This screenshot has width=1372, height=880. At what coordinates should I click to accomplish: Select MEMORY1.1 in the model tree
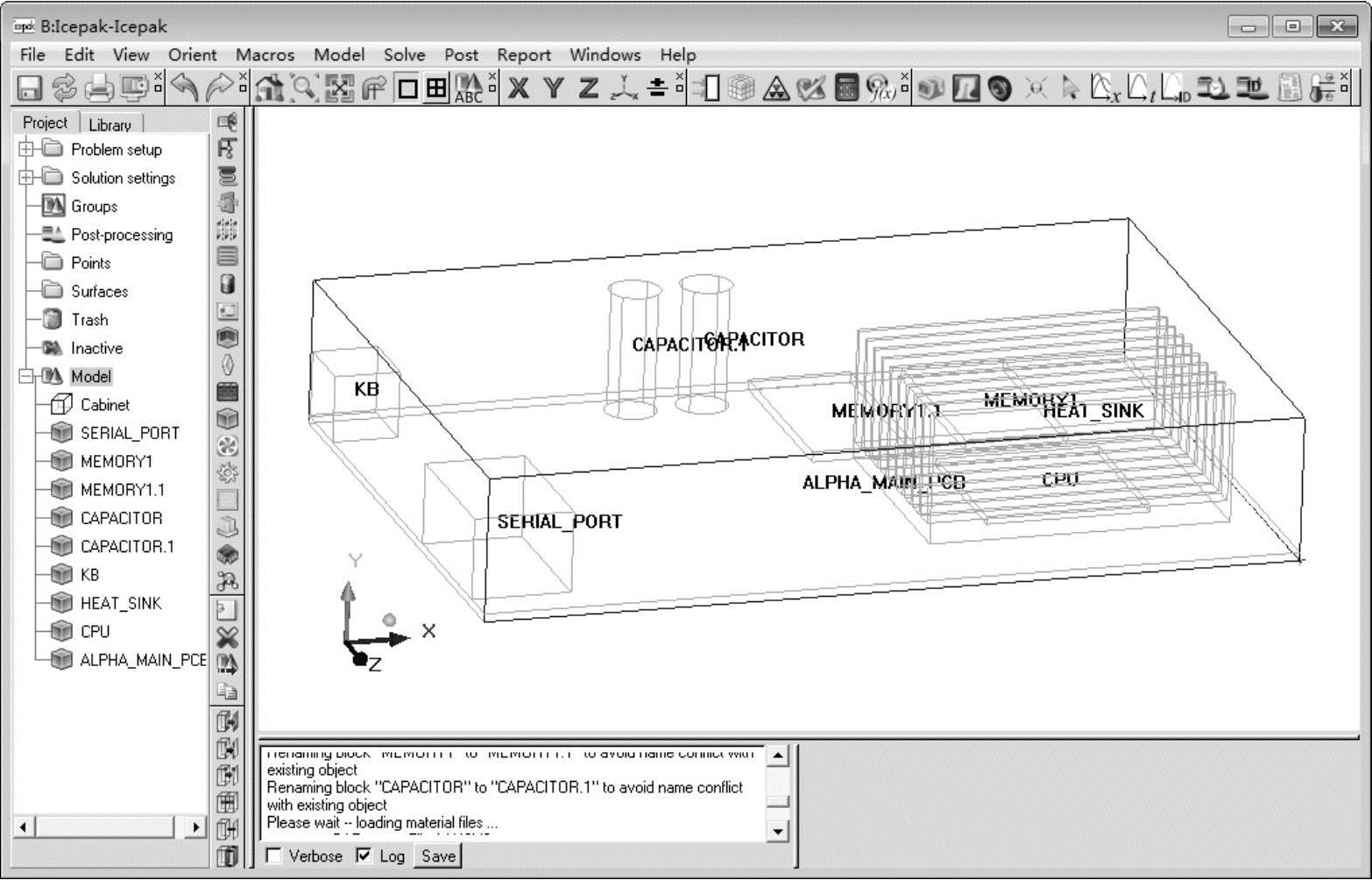point(123,490)
